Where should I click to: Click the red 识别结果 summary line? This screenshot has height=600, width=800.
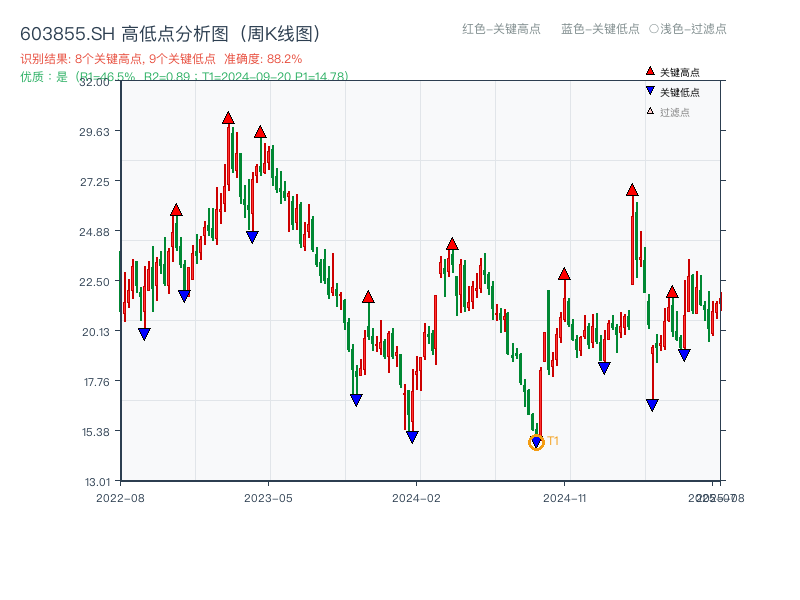click(161, 59)
